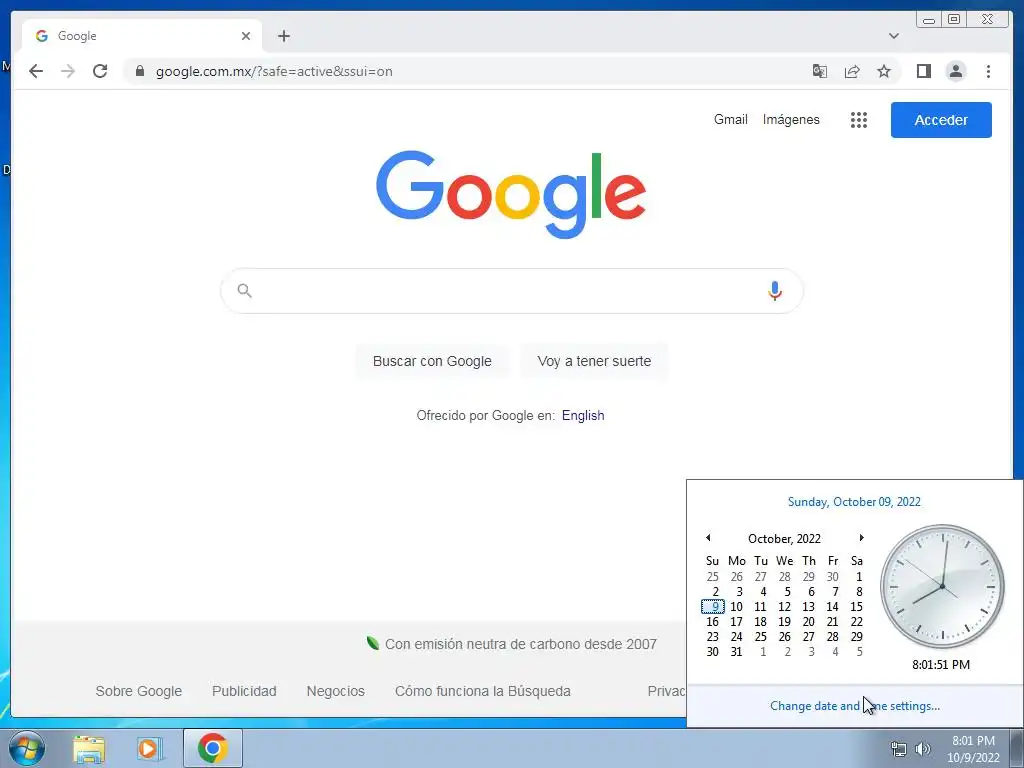Image resolution: width=1024 pixels, height=768 pixels.
Task: Click the October, 2022 calendar header
Action: pos(784,538)
